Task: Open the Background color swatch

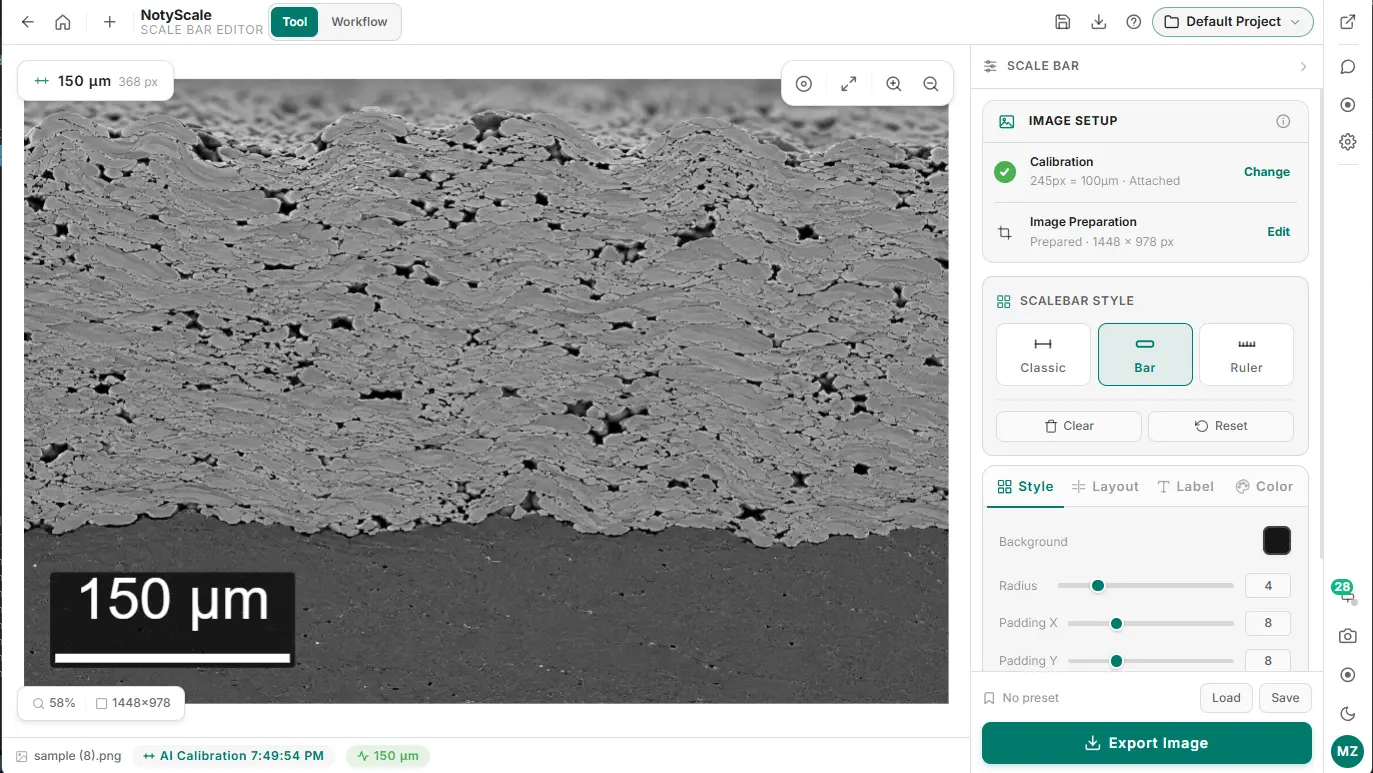Action: tap(1277, 541)
